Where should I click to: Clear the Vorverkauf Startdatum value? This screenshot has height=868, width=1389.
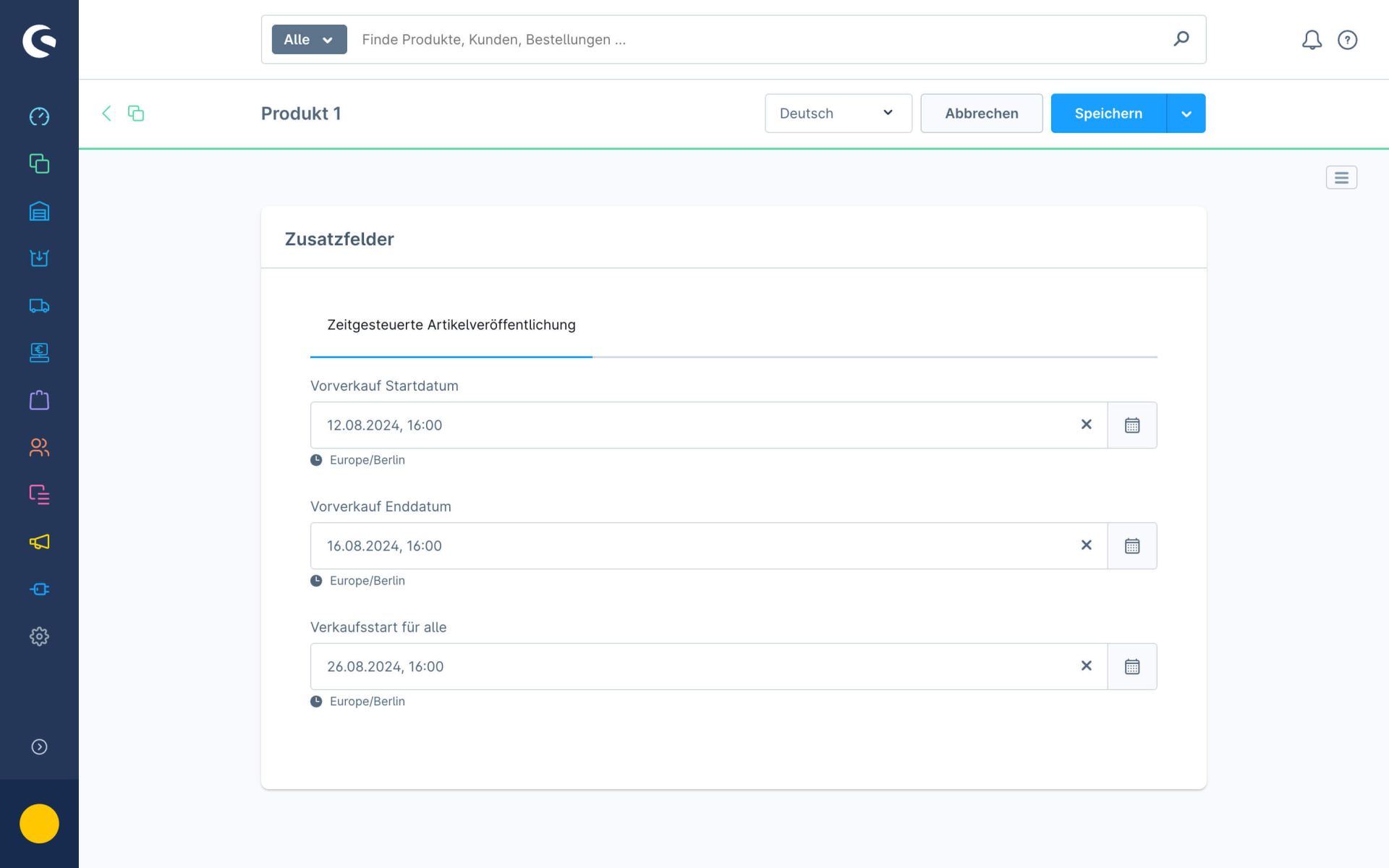[x=1086, y=425]
